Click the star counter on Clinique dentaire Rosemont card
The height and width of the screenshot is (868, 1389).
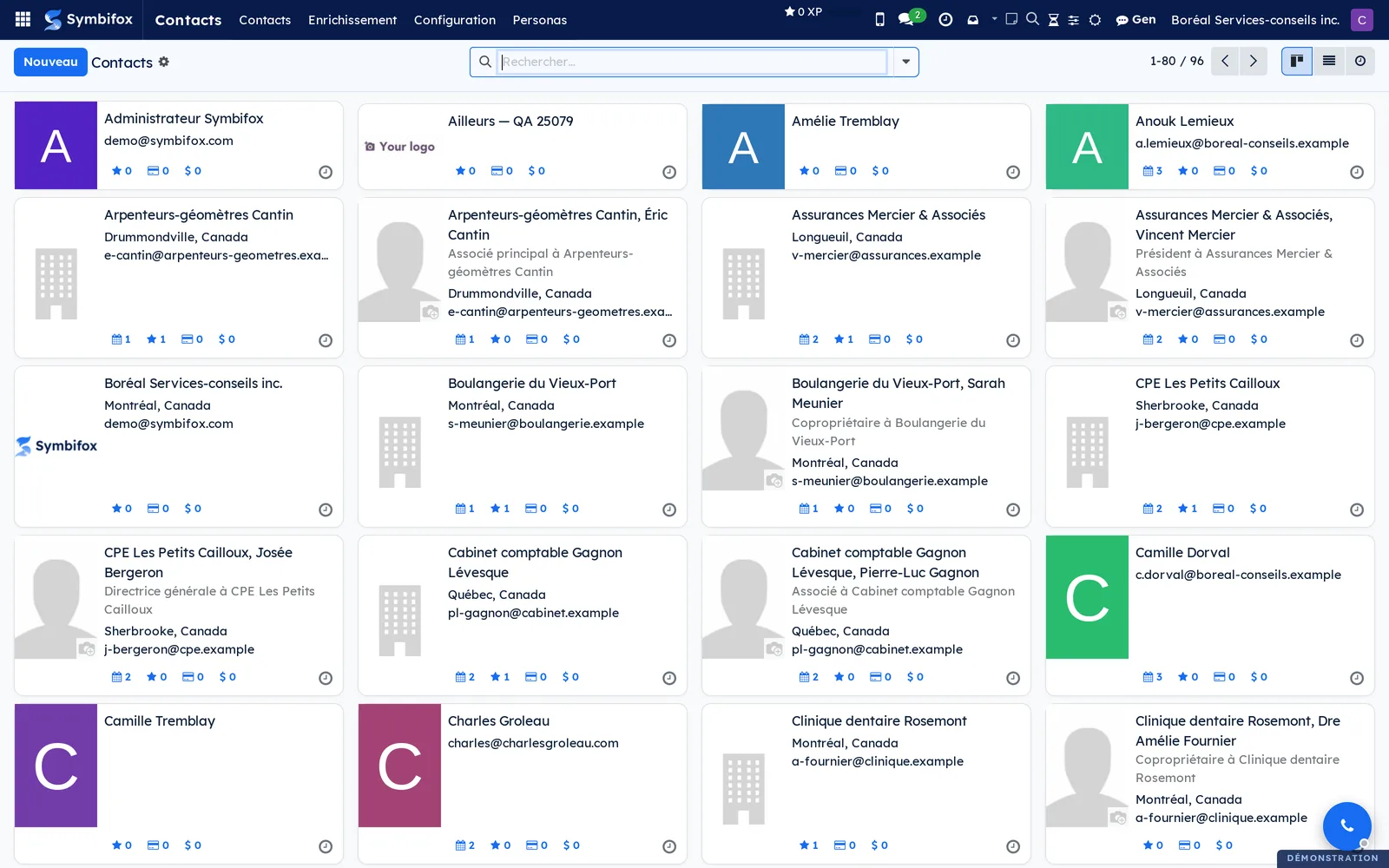point(809,845)
